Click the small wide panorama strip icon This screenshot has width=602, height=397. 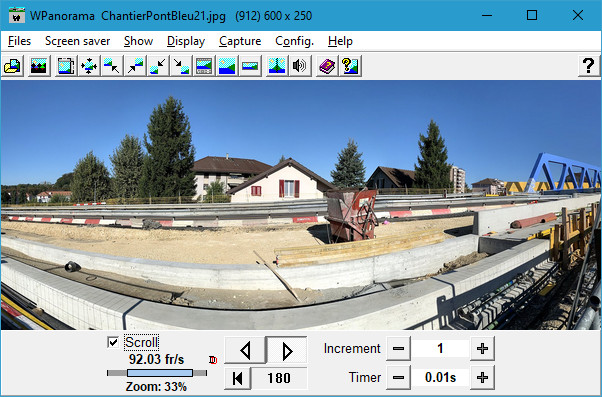(250, 66)
